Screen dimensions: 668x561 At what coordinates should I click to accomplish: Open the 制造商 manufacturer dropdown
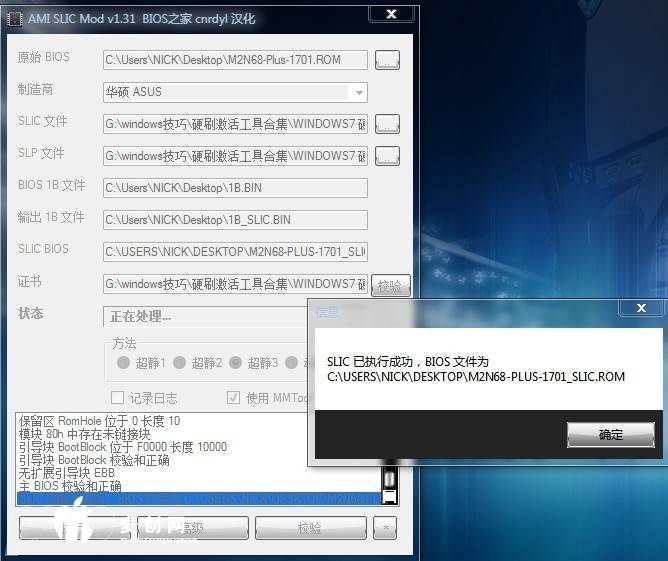click(359, 92)
